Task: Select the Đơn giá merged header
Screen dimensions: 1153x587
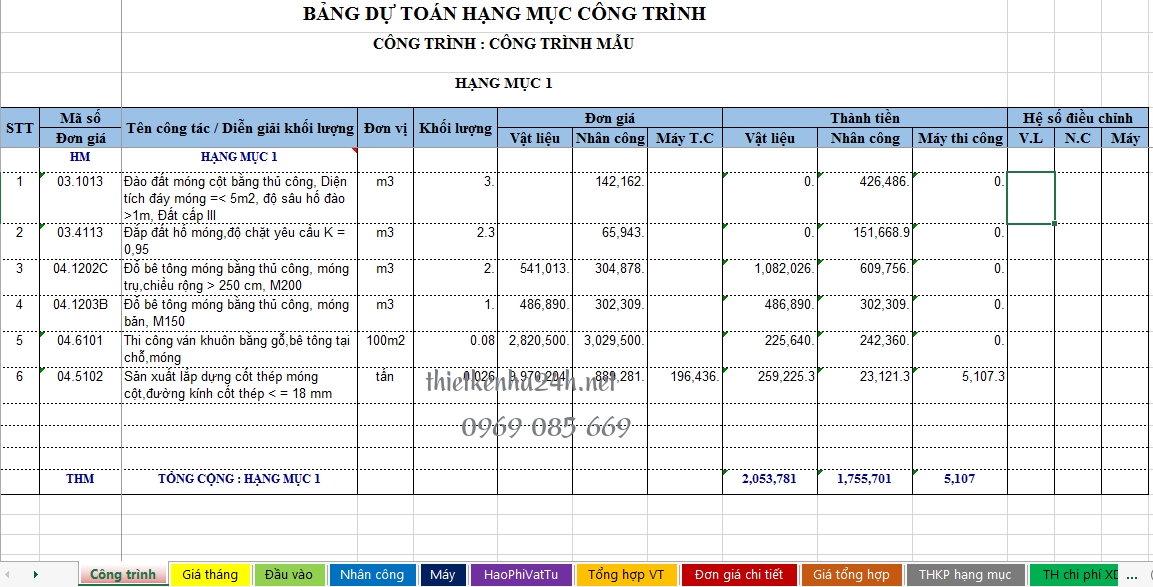Action: pyautogui.click(x=610, y=118)
